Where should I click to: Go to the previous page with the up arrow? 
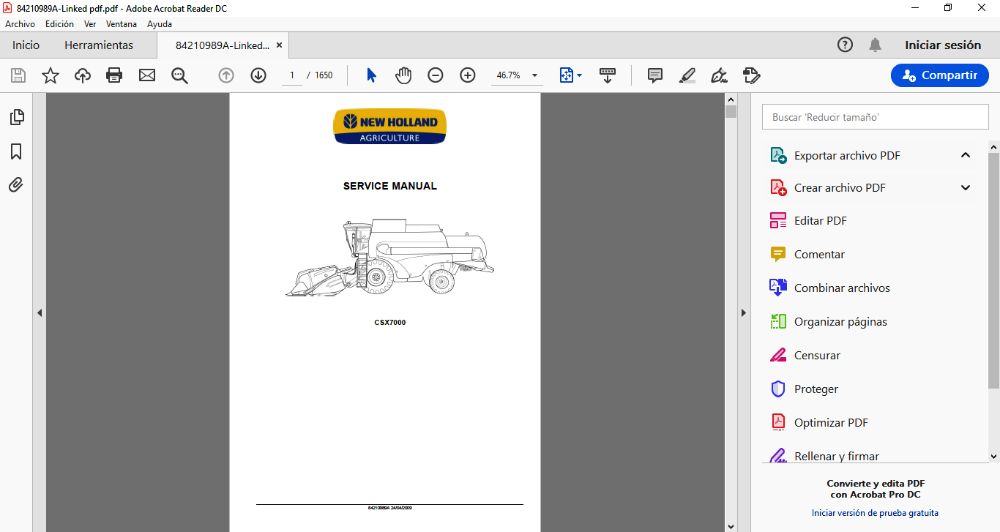pyautogui.click(x=226, y=75)
